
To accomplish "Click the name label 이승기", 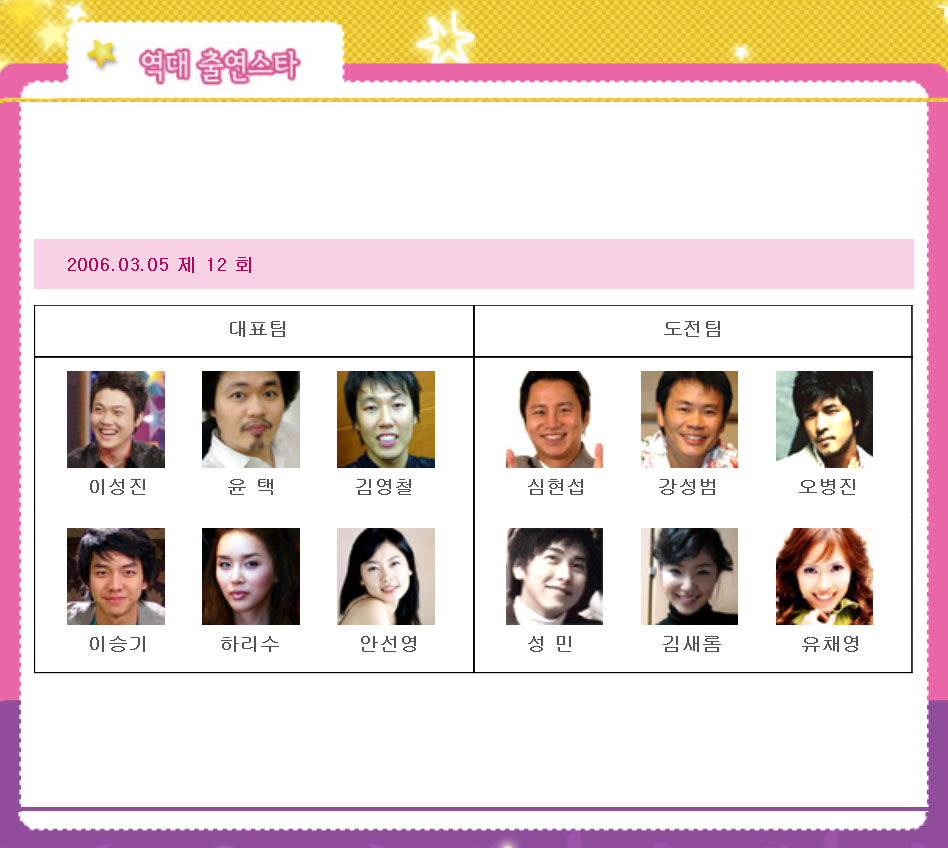I will point(118,644).
